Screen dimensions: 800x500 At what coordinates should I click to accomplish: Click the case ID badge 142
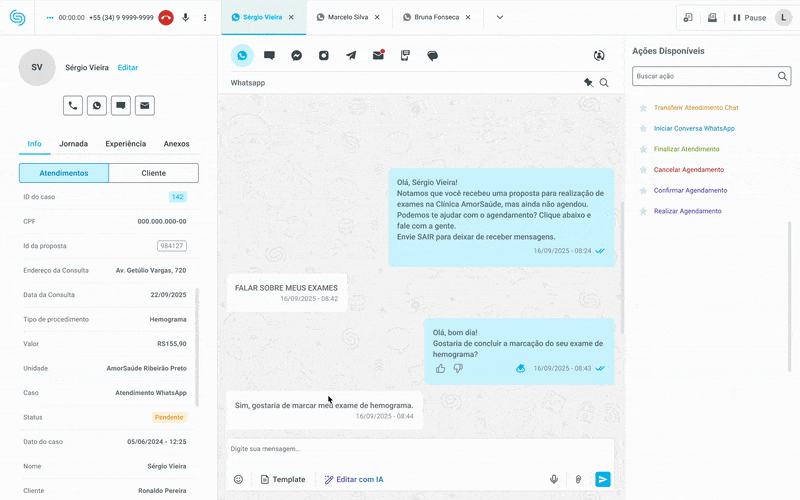coord(178,197)
